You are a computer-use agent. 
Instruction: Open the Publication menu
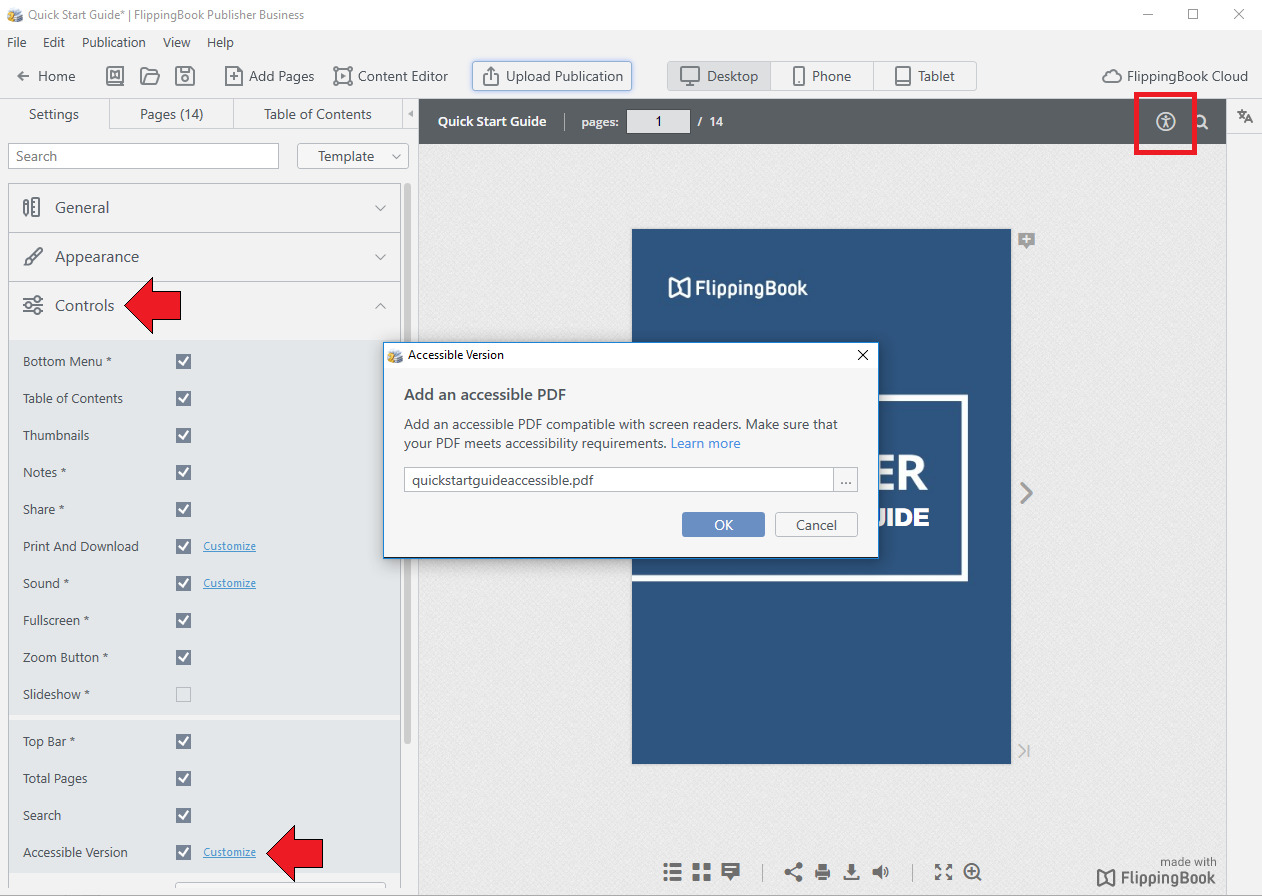(x=114, y=42)
